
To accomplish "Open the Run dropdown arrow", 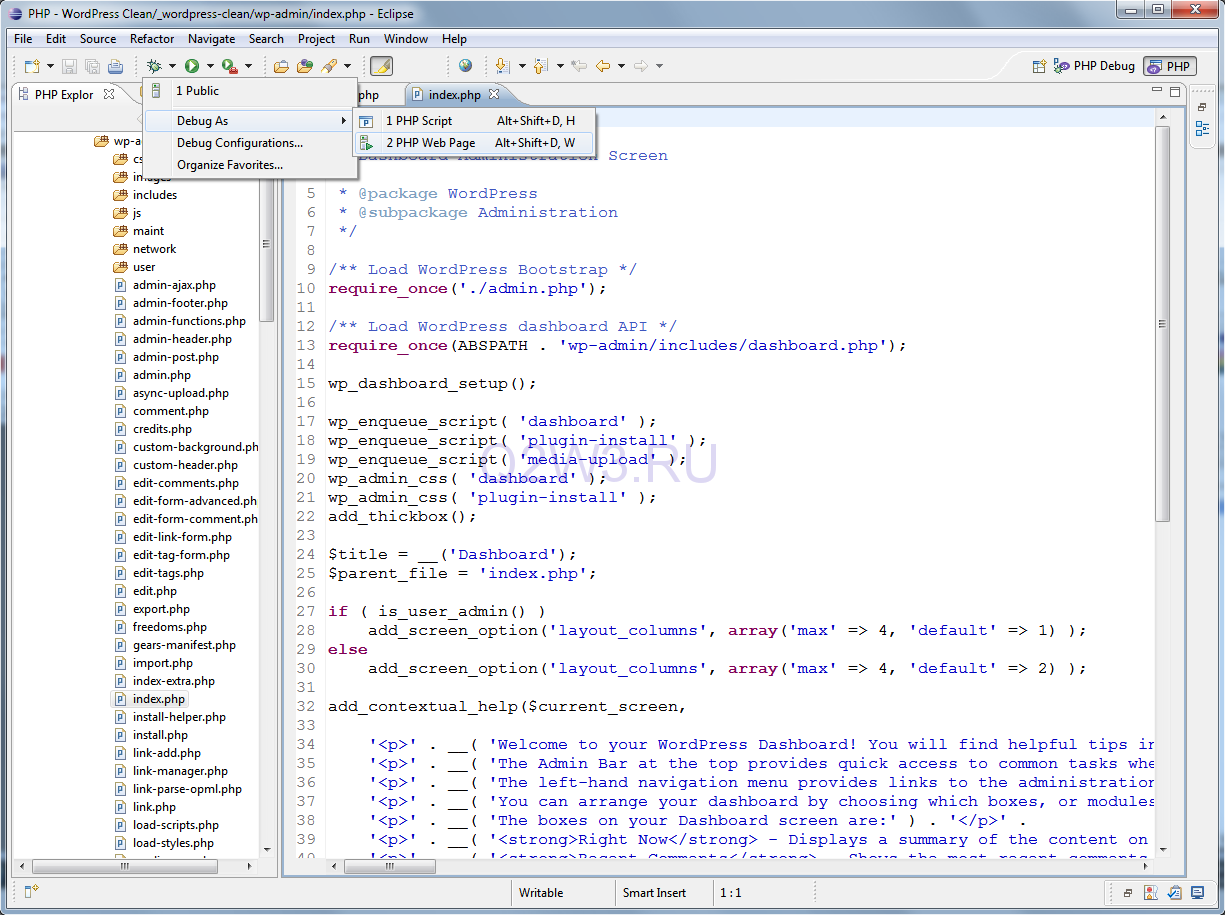I will (209, 67).
